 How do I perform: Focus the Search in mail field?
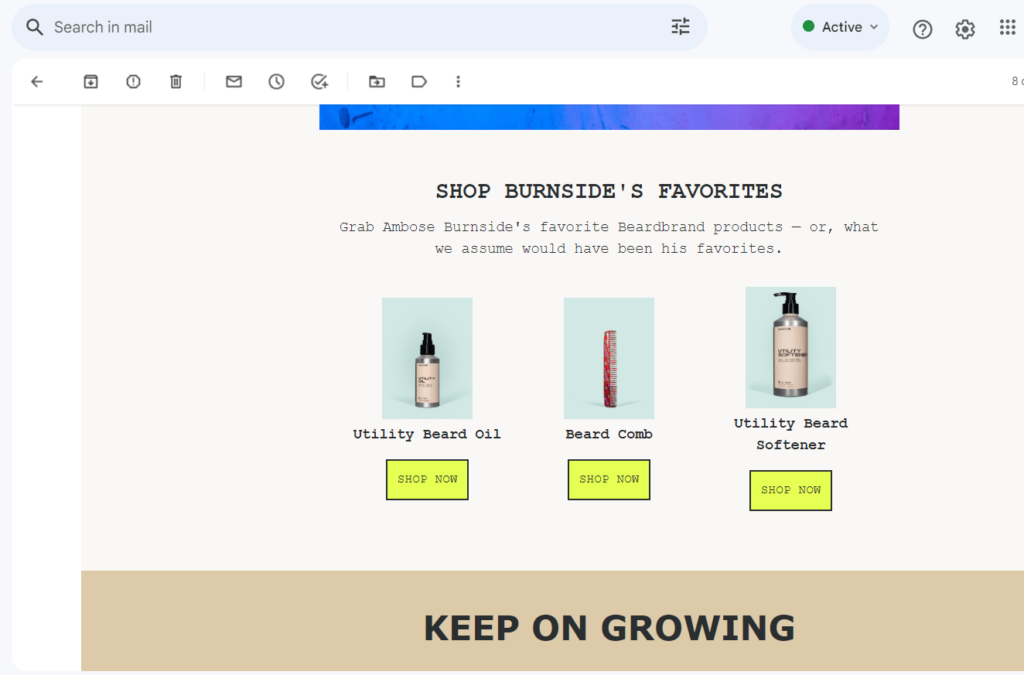359,27
